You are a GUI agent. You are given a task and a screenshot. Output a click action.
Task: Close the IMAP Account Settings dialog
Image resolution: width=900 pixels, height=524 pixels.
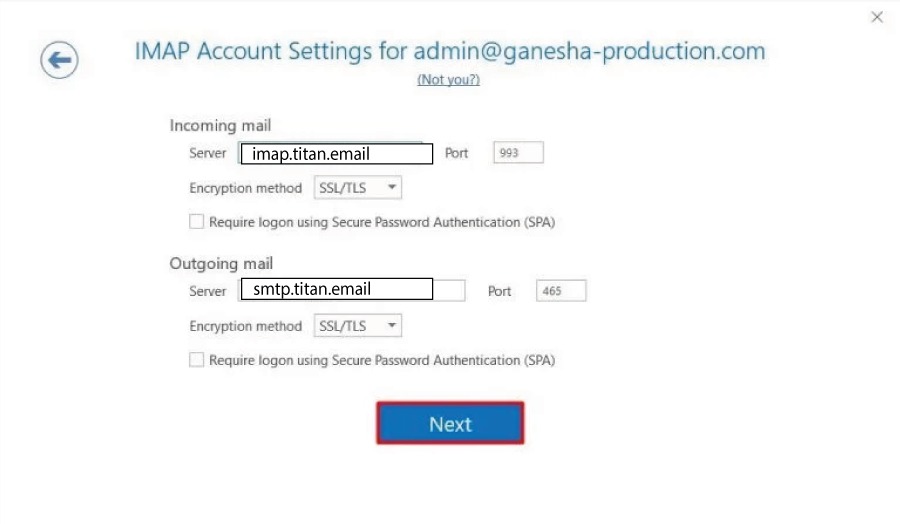click(877, 17)
